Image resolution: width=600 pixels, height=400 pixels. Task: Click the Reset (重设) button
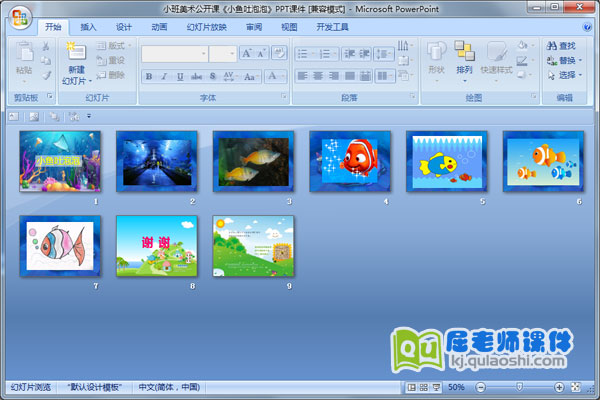[x=111, y=60]
